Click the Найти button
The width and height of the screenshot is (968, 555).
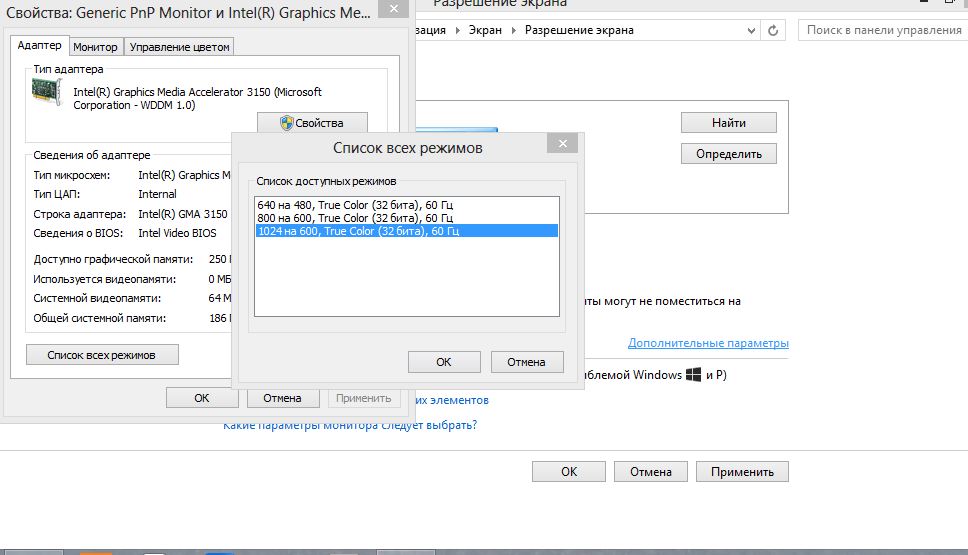tap(729, 123)
